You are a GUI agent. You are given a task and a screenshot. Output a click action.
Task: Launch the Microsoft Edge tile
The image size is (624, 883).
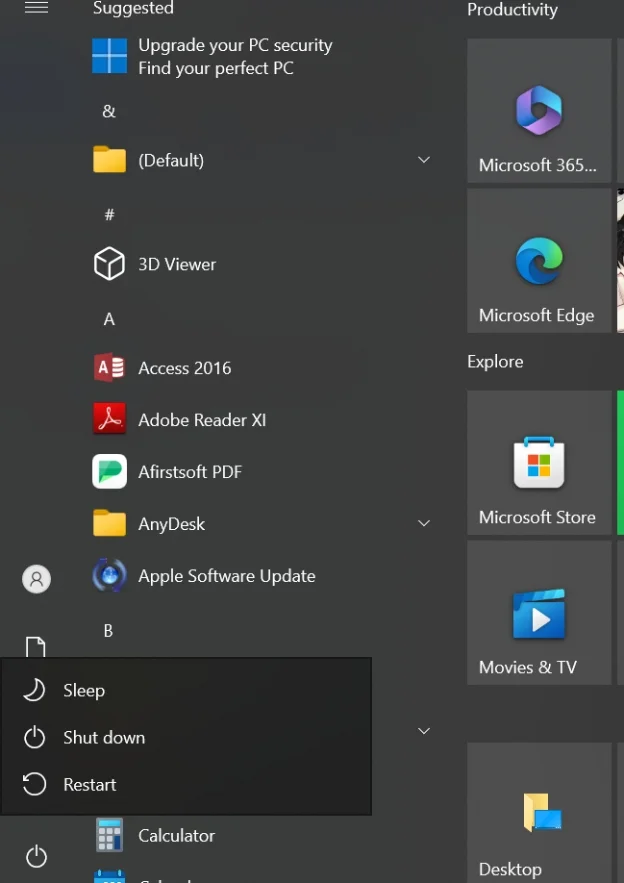pyautogui.click(x=539, y=261)
